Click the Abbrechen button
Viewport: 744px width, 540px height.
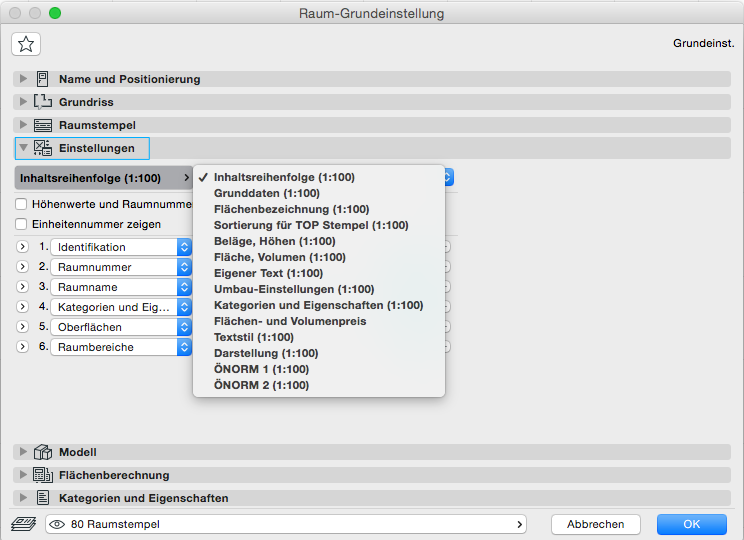coord(595,524)
